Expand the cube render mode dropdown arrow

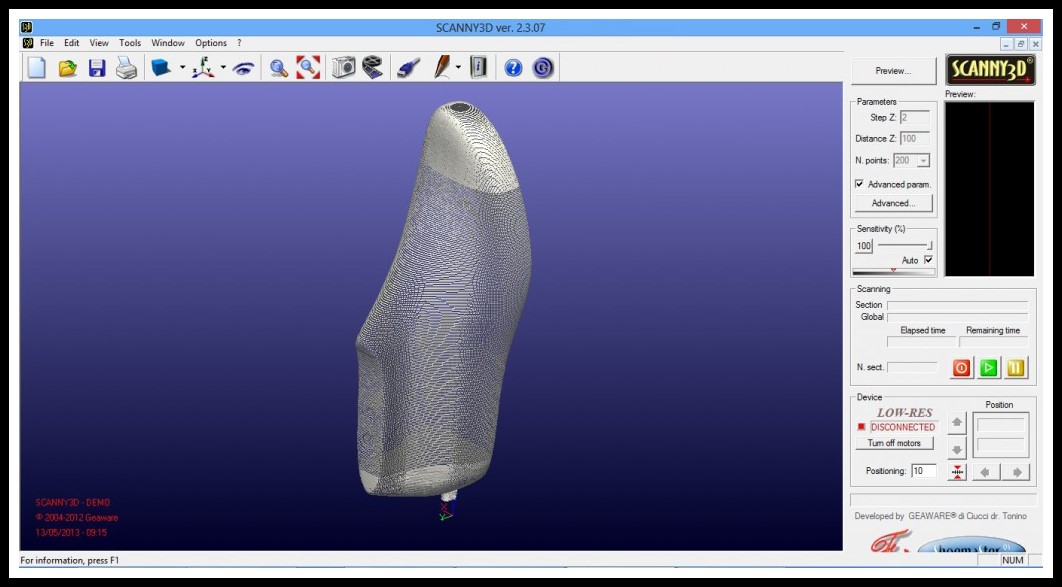pos(182,68)
